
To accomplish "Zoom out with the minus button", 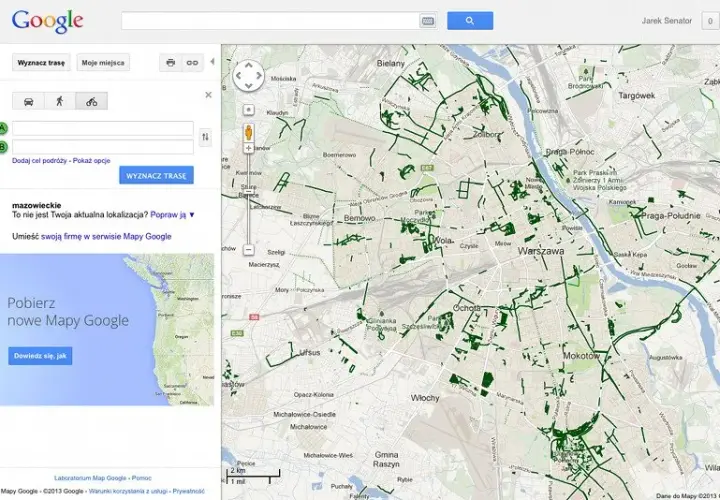I will 248,250.
